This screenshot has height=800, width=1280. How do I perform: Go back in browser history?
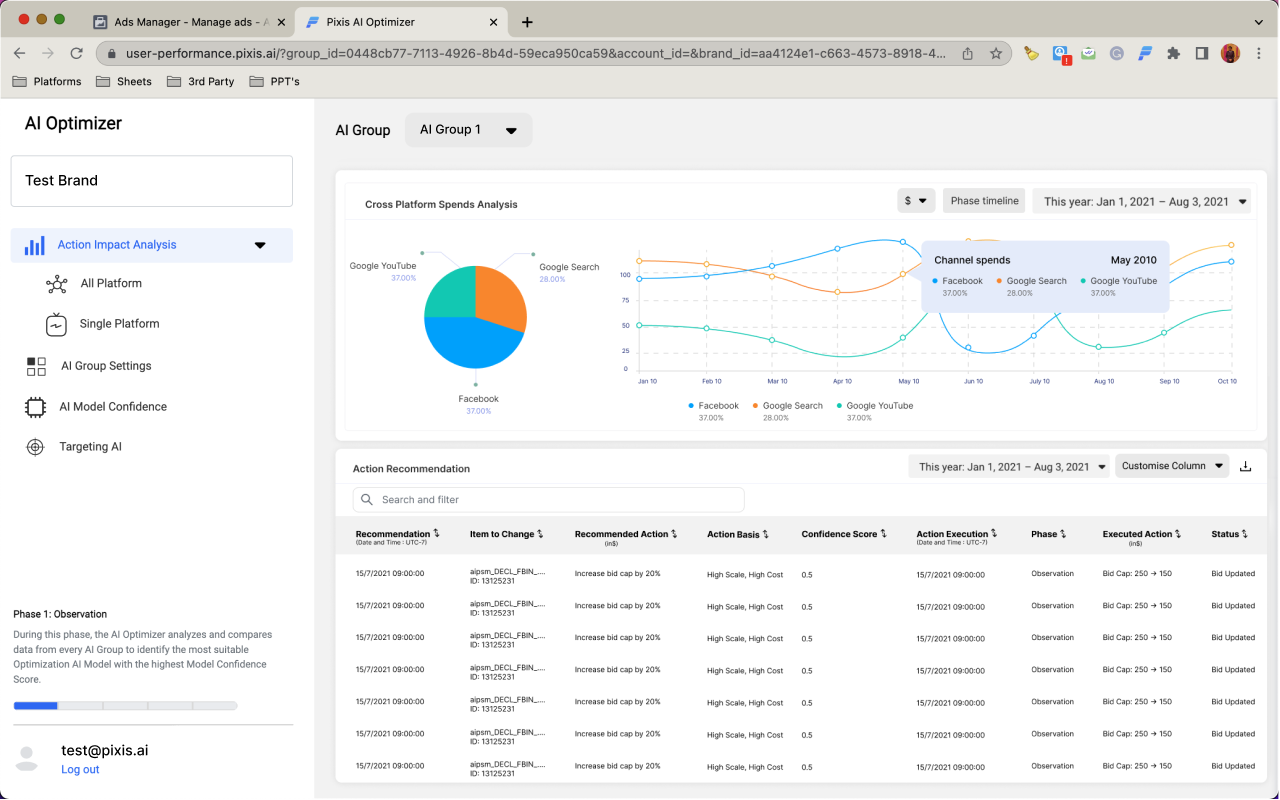pyautogui.click(x=20, y=53)
